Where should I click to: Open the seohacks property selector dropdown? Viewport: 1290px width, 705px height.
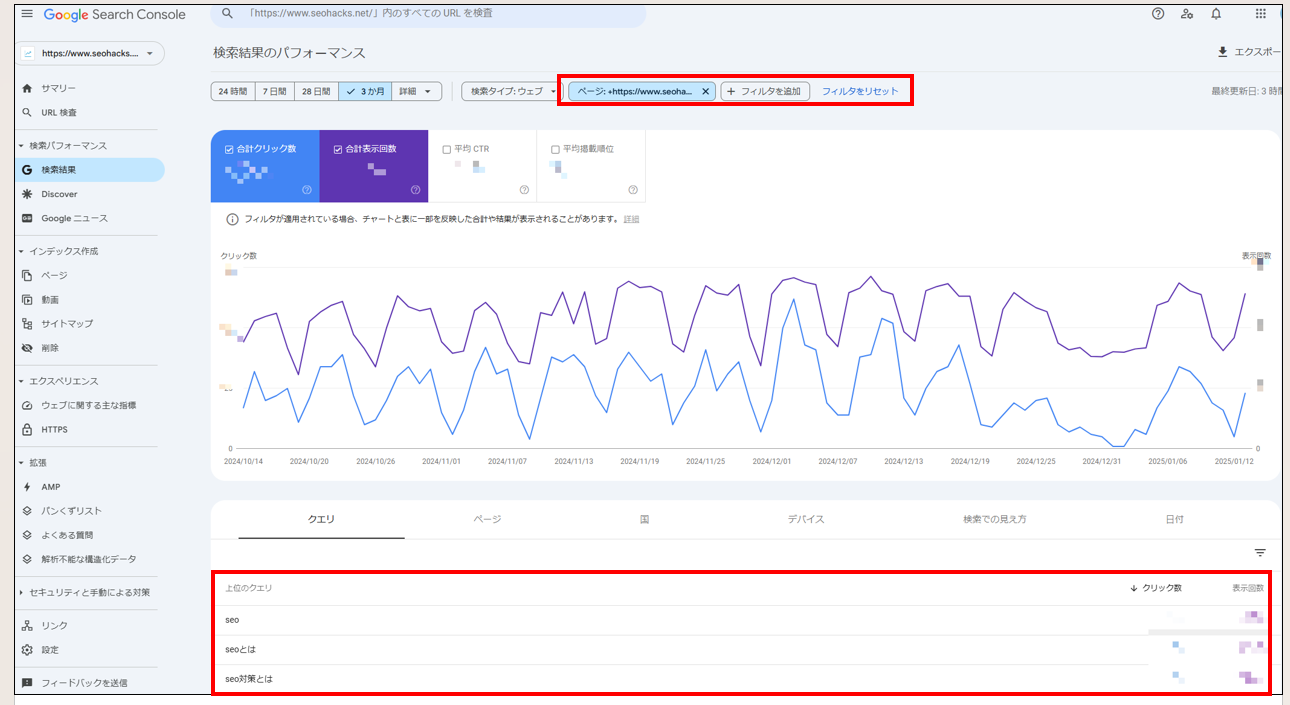[x=90, y=53]
